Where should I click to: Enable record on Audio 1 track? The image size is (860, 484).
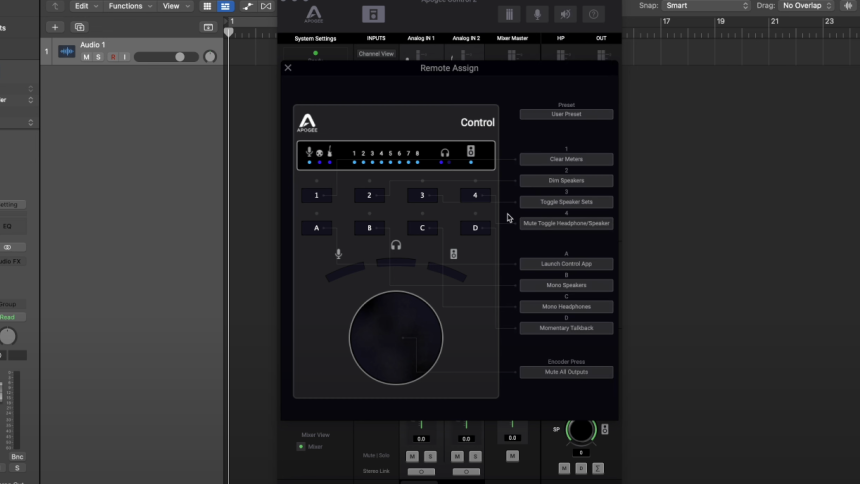click(112, 57)
